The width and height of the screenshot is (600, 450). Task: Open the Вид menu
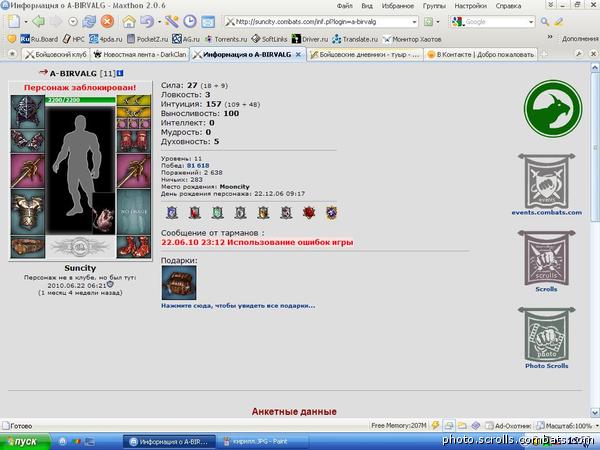(x=367, y=6)
